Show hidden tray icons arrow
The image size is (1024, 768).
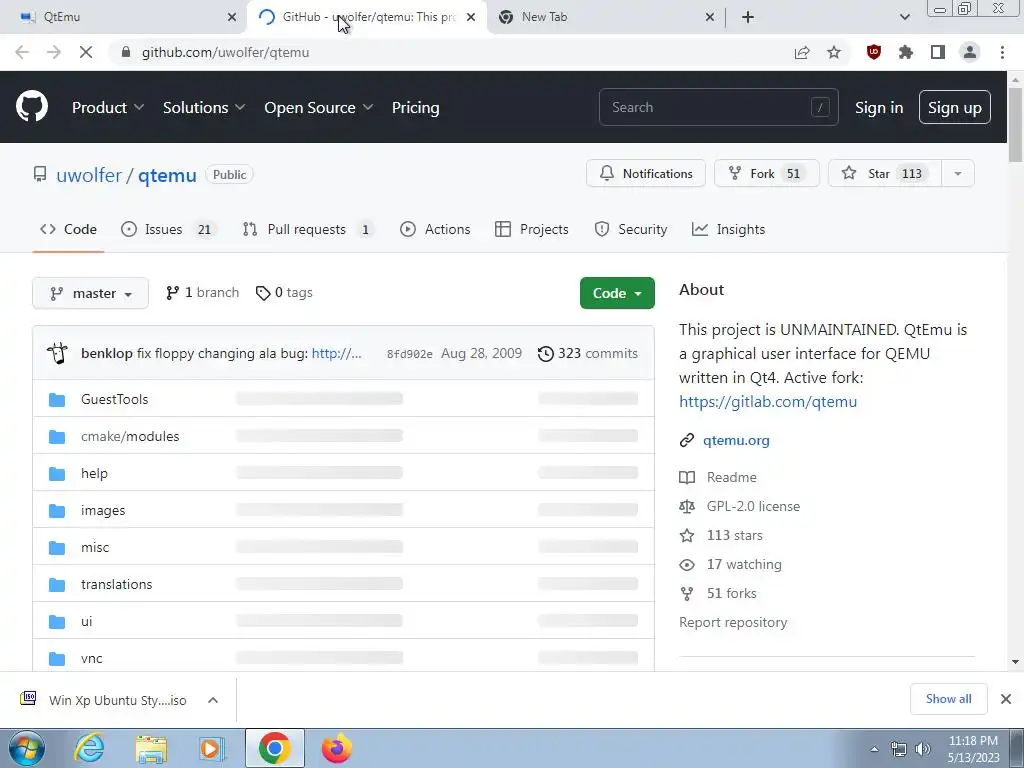click(x=874, y=749)
